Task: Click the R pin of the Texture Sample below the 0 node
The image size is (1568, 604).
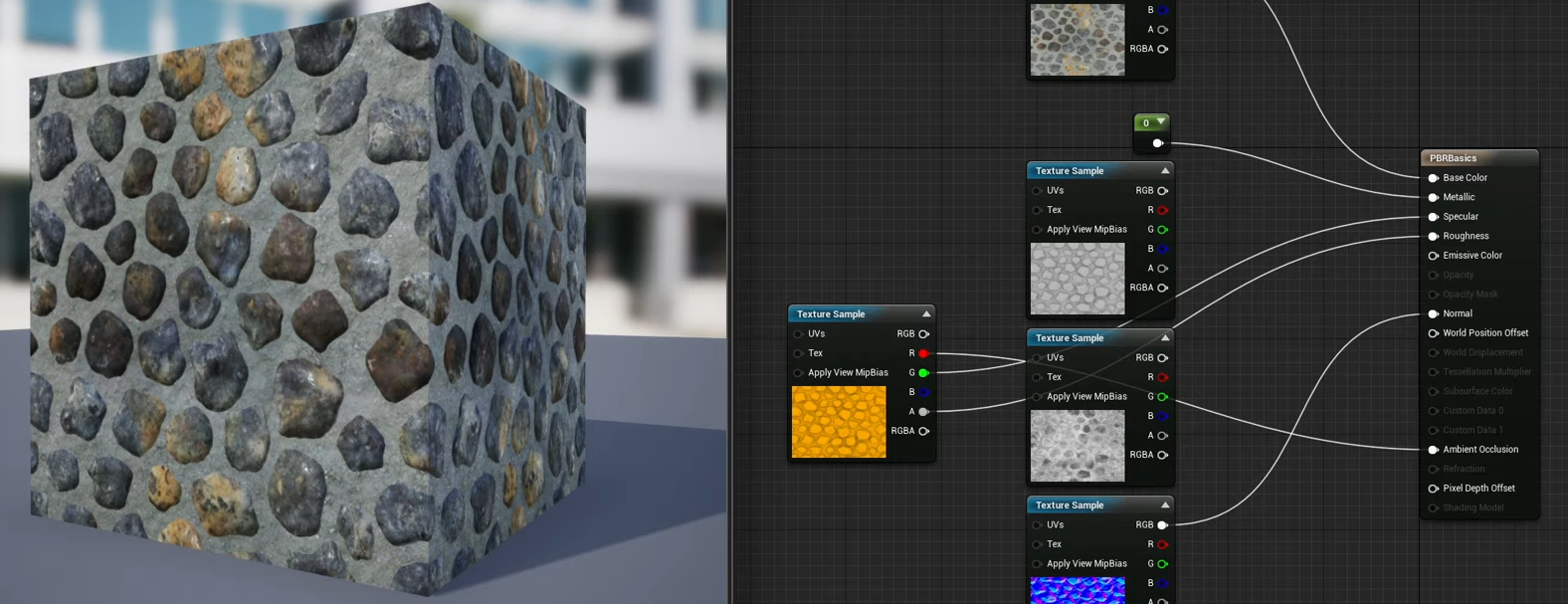Action: 1163,210
